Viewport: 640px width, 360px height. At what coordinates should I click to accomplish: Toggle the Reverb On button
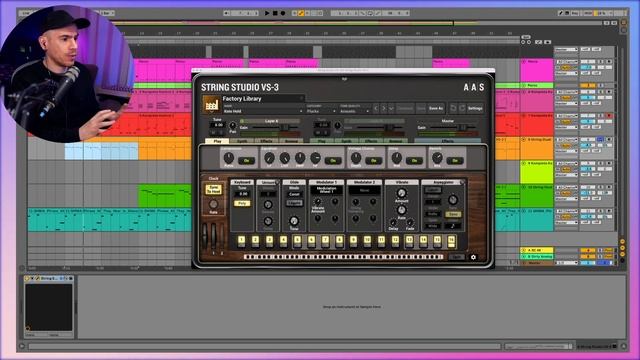455,161
